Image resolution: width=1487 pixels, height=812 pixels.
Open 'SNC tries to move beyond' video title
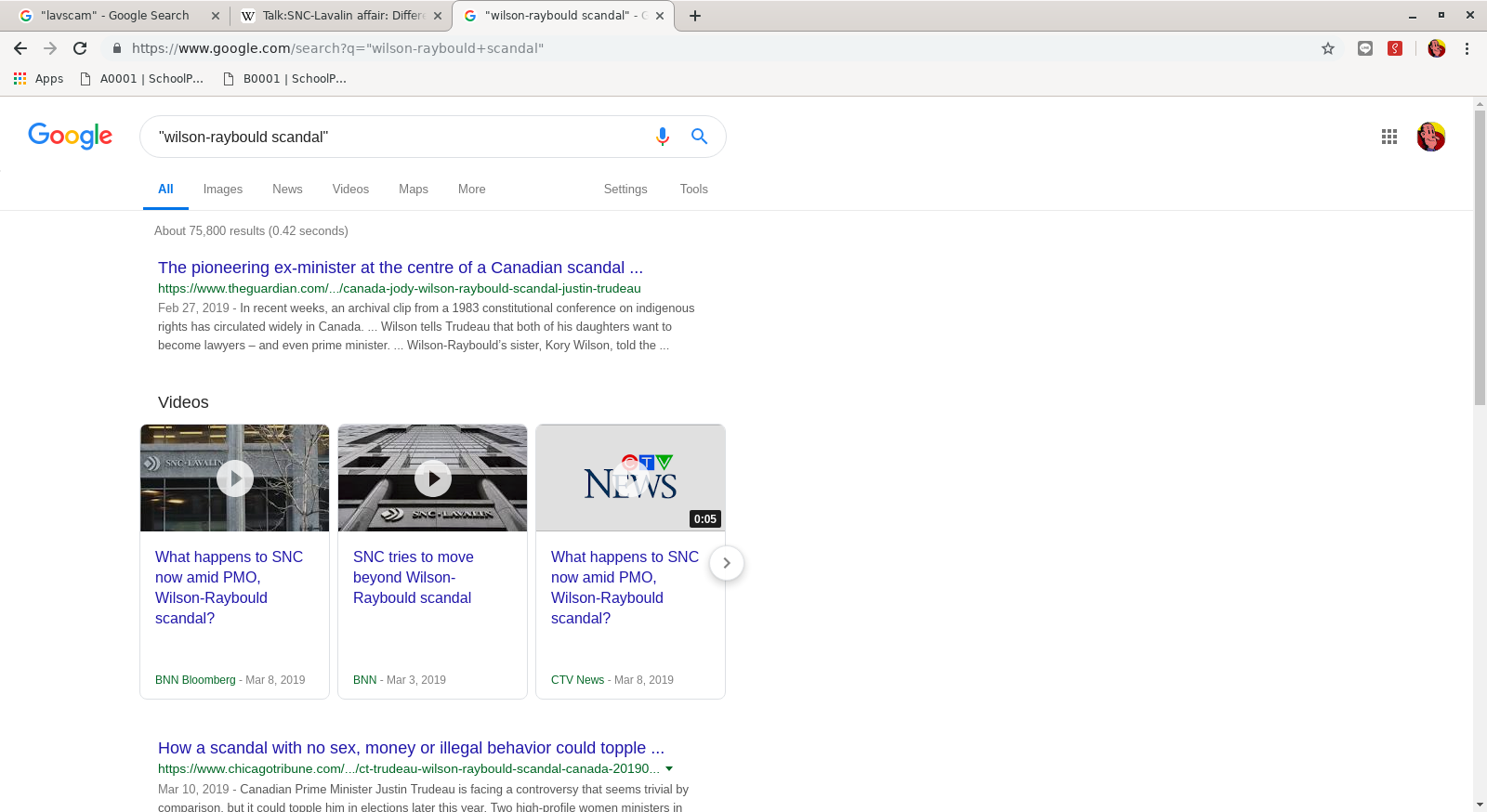point(414,577)
